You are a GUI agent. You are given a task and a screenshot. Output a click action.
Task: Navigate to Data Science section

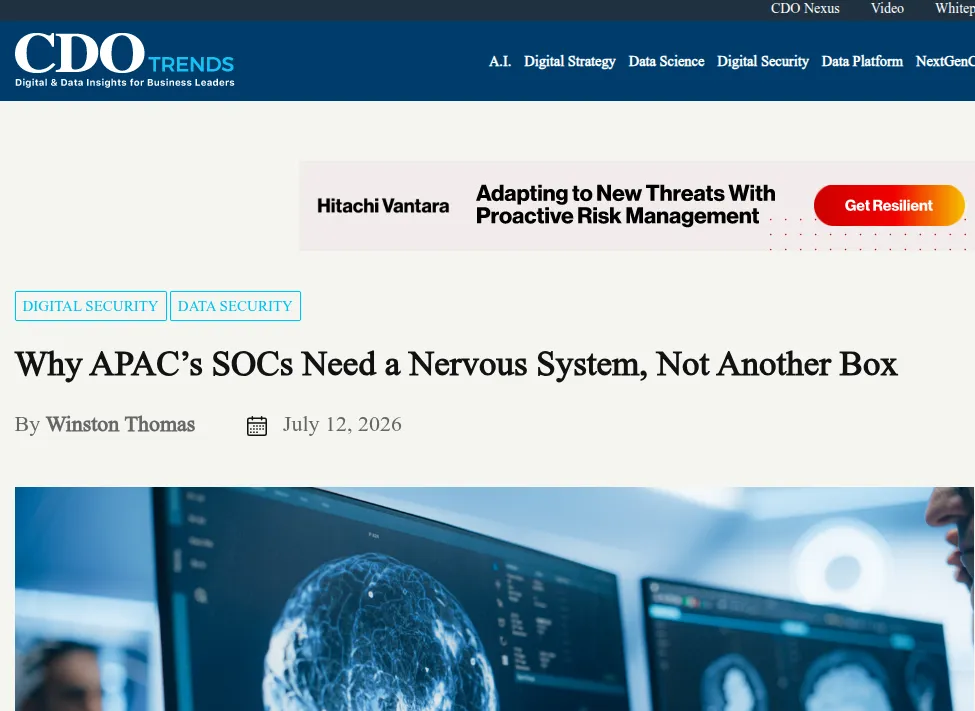[666, 61]
